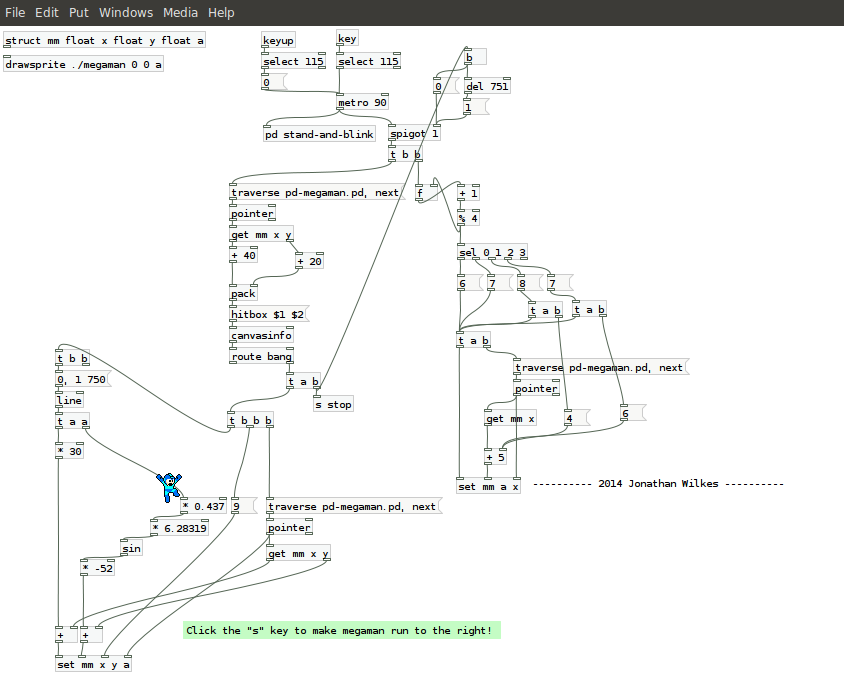The width and height of the screenshot is (844, 692).
Task: Select the drawsprite ./megaman object
Action: click(x=84, y=64)
